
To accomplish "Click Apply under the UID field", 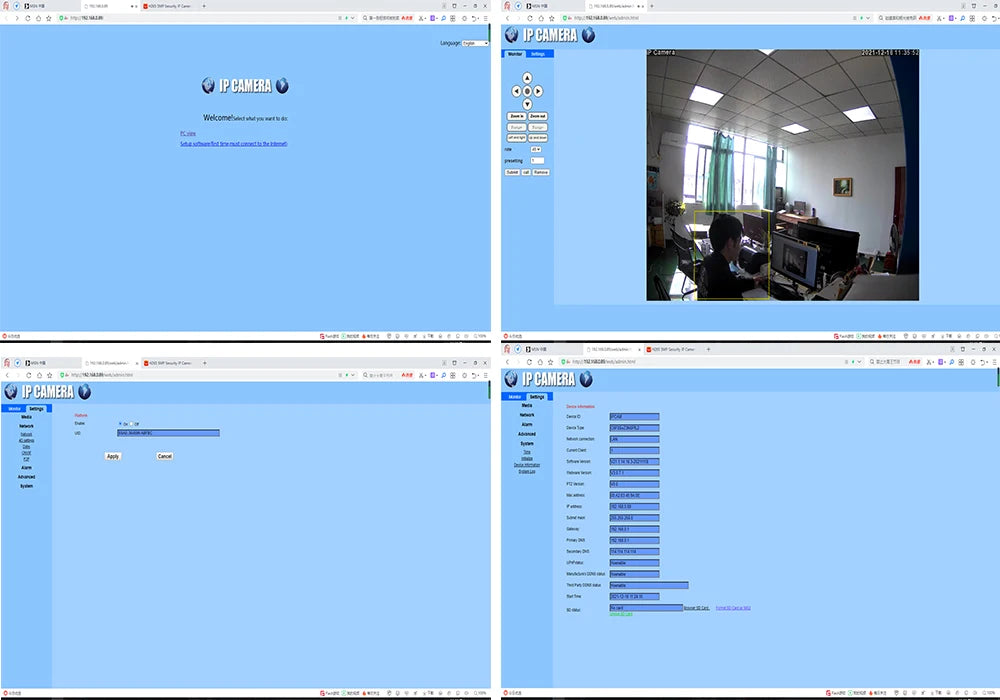I will [x=113, y=456].
